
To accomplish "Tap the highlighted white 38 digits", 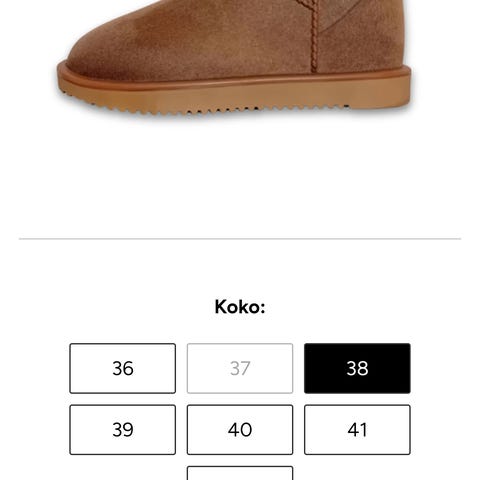I will [x=357, y=368].
